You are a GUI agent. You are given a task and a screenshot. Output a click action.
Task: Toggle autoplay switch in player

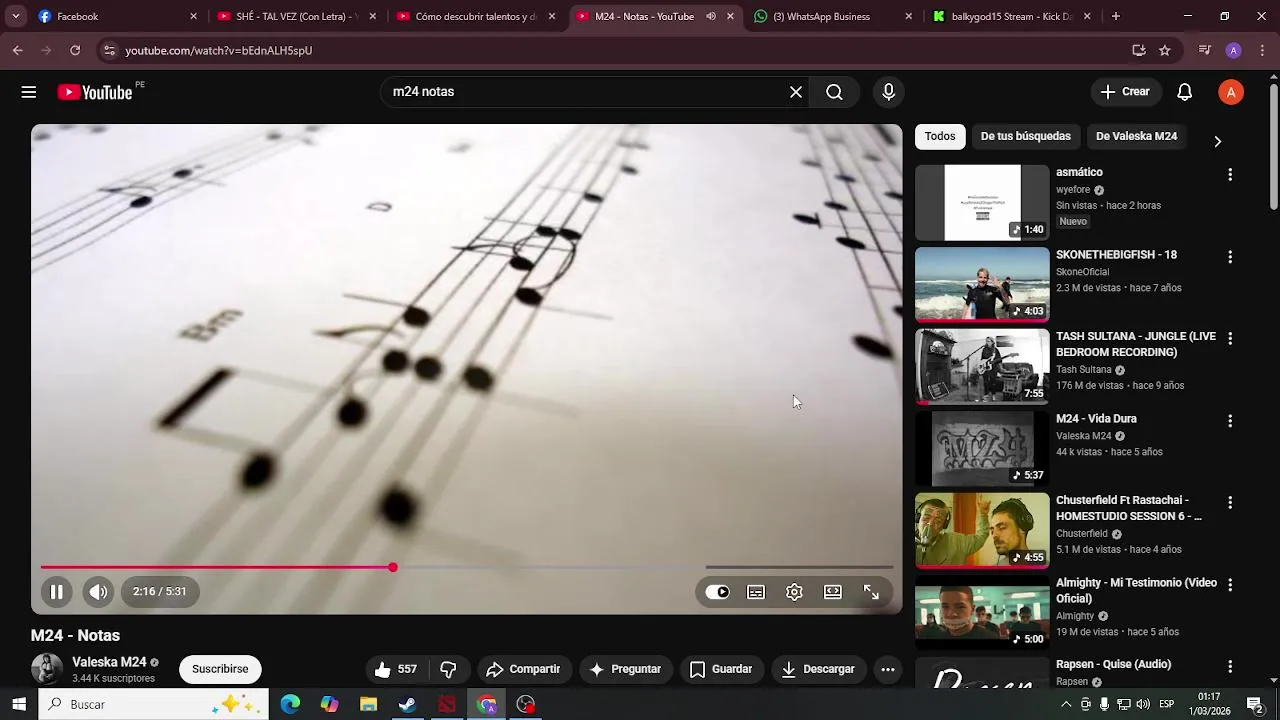tap(718, 592)
